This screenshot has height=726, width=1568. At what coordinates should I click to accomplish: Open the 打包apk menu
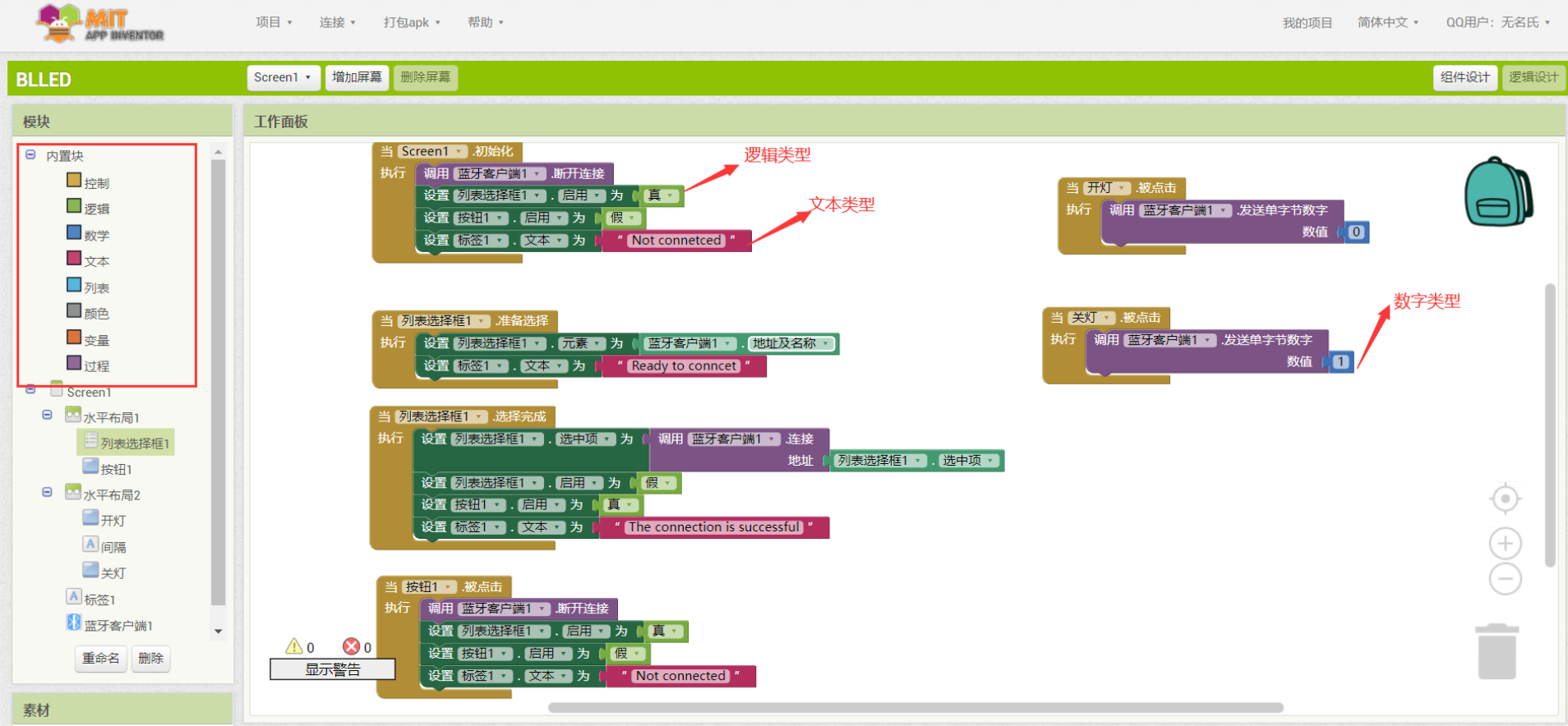[x=411, y=22]
